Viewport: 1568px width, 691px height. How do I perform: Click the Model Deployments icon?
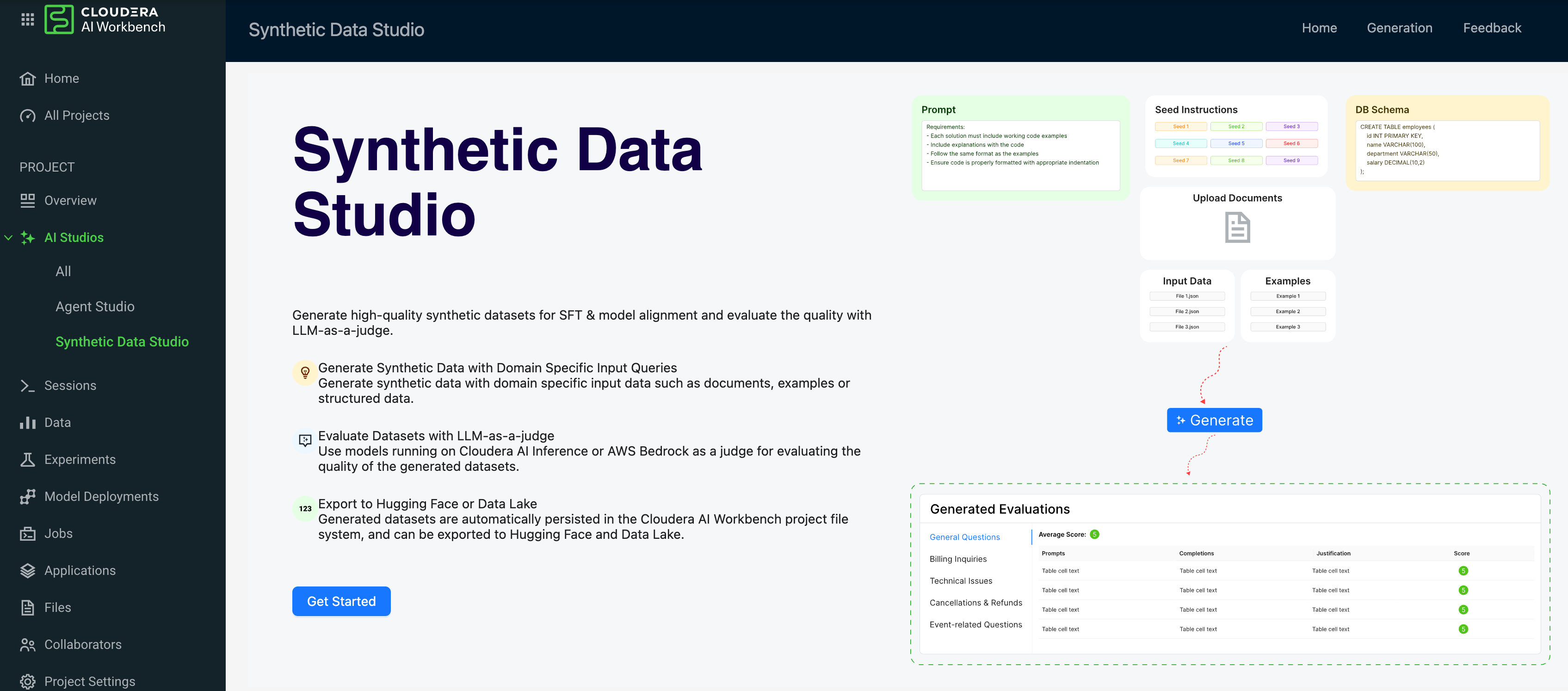tap(27, 497)
